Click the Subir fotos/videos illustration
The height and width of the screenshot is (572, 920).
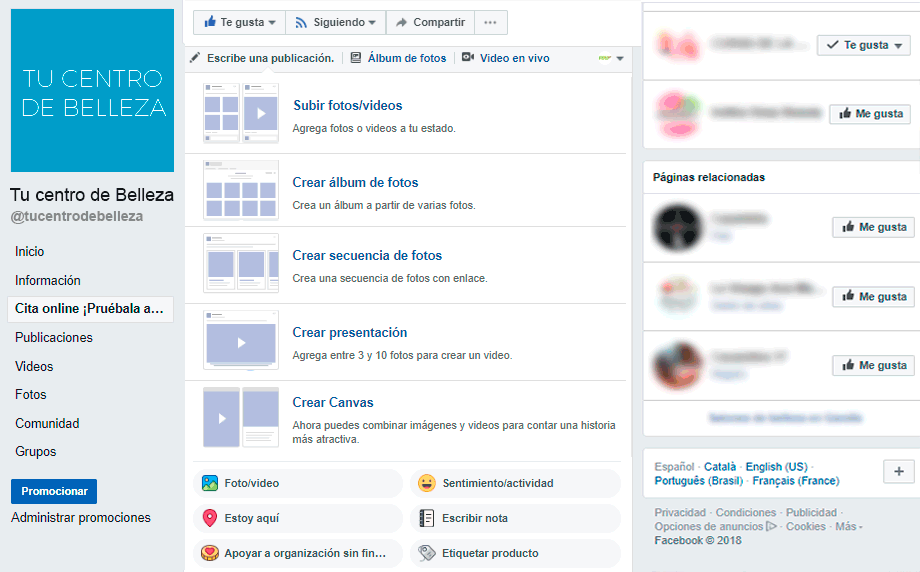click(241, 113)
